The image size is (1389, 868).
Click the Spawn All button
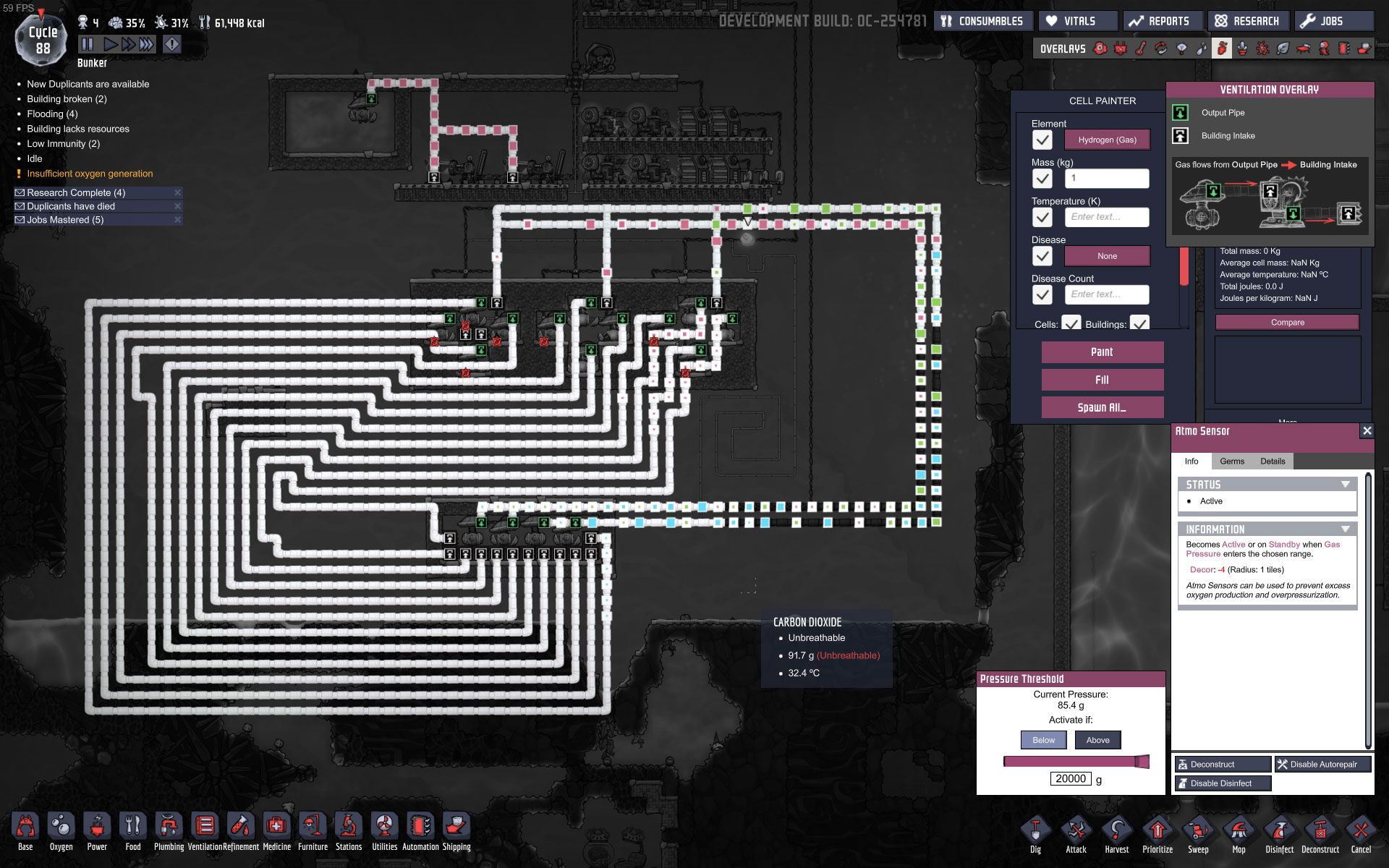tap(1102, 407)
